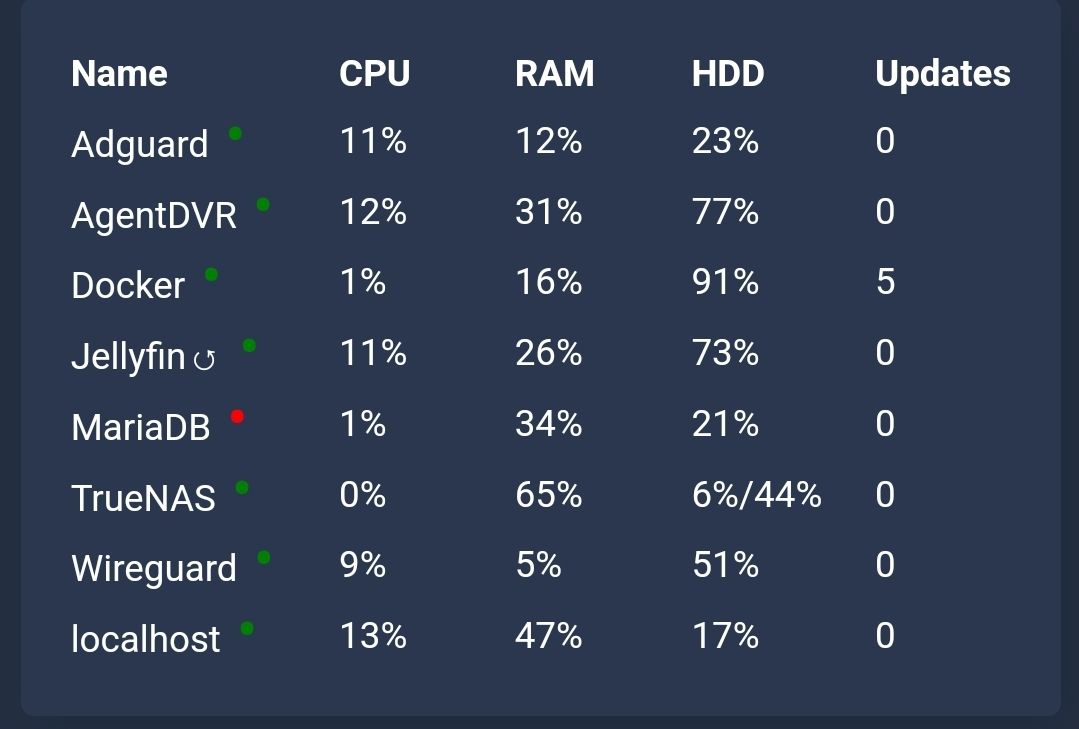This screenshot has height=729, width=1079.
Task: Click TrueNAS HDD usage value 6%/44%
Action: click(756, 495)
